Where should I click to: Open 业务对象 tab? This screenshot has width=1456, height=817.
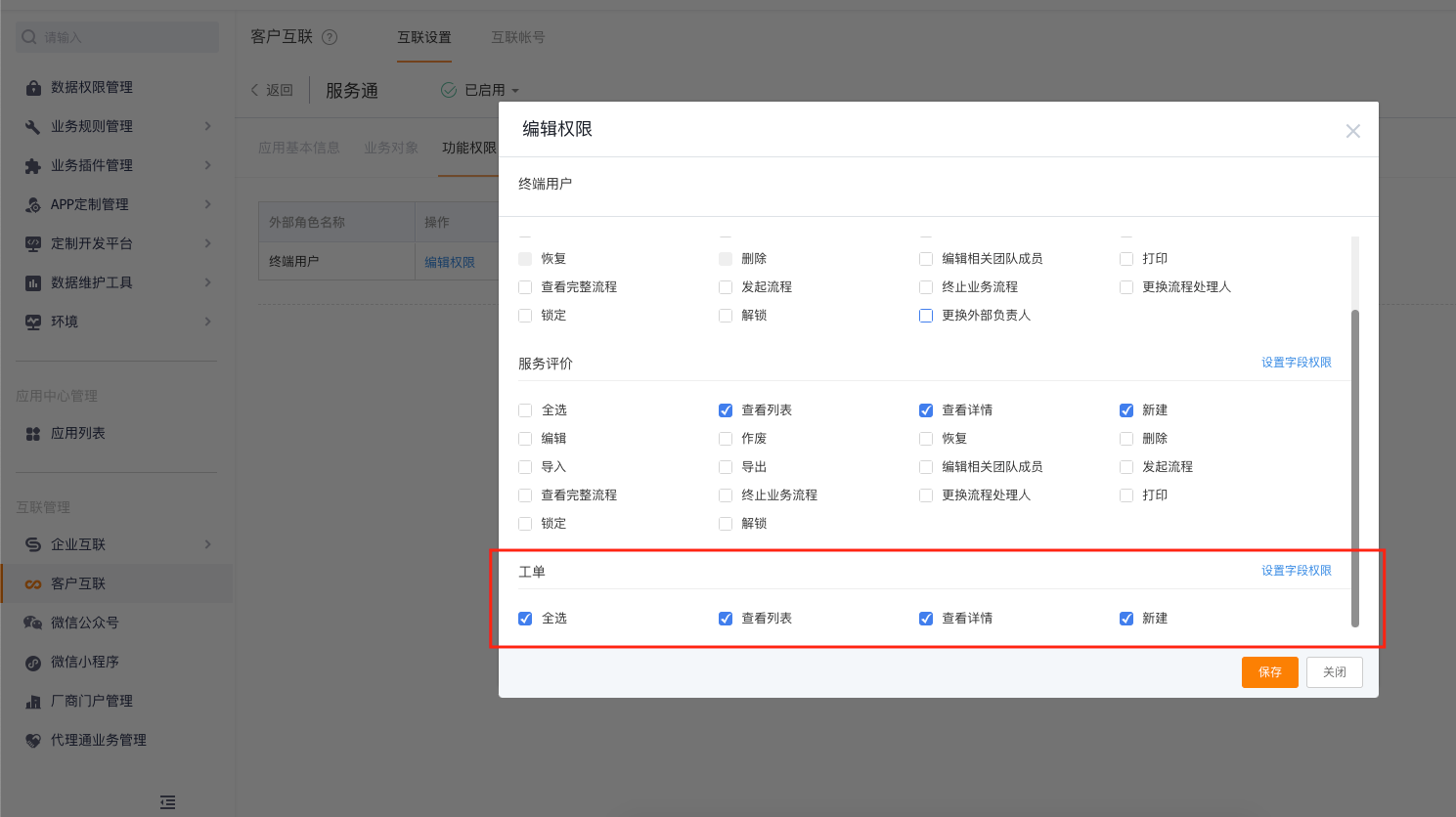click(391, 148)
